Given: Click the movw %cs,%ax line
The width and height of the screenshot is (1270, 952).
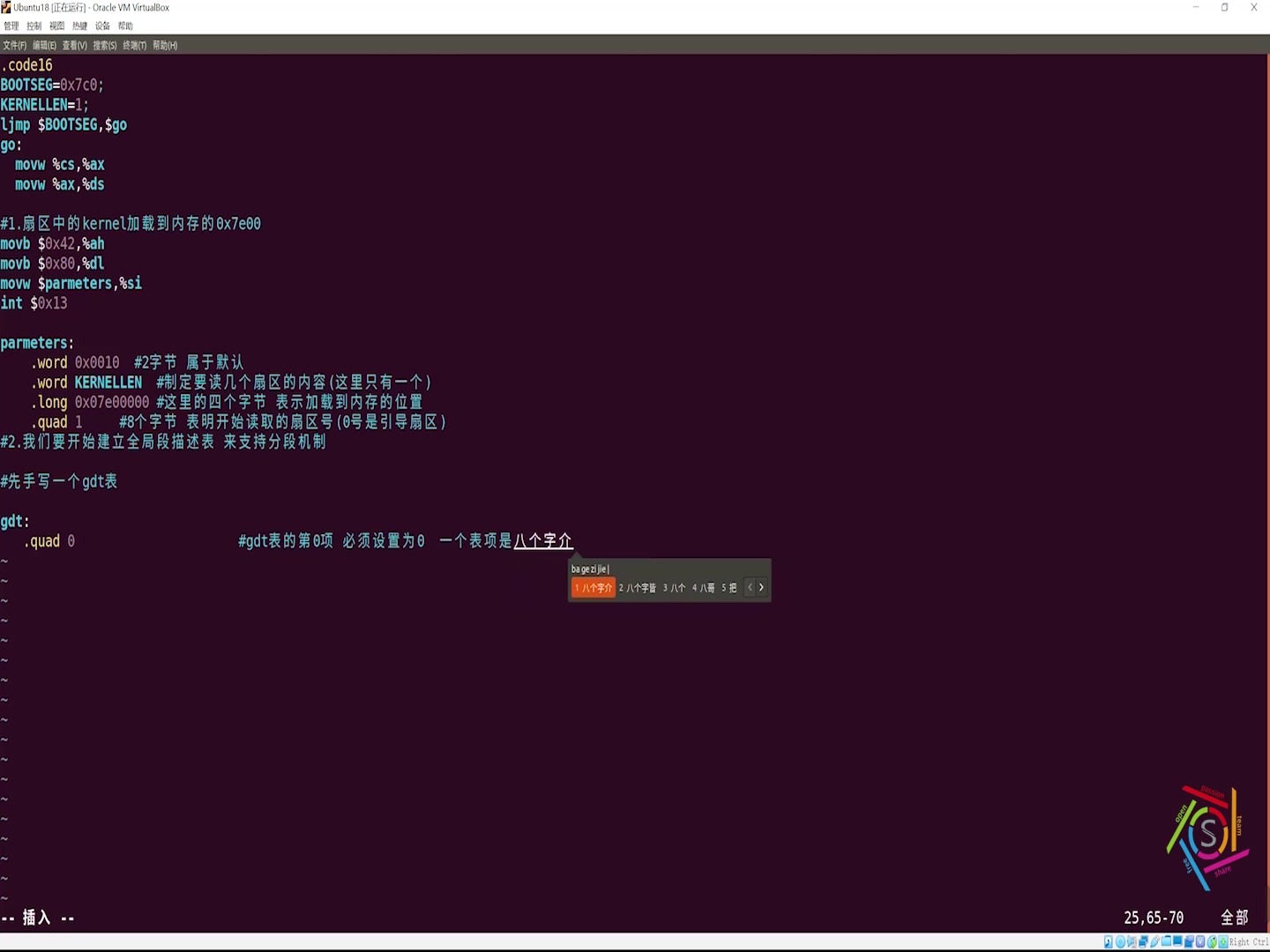Looking at the screenshot, I should [x=60, y=165].
